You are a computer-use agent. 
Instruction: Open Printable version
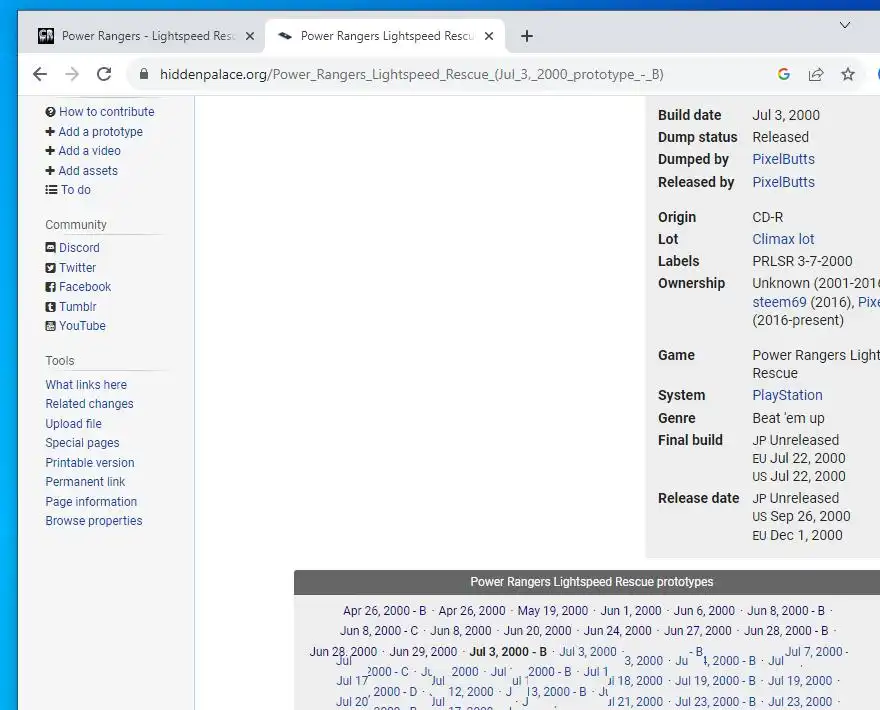90,462
